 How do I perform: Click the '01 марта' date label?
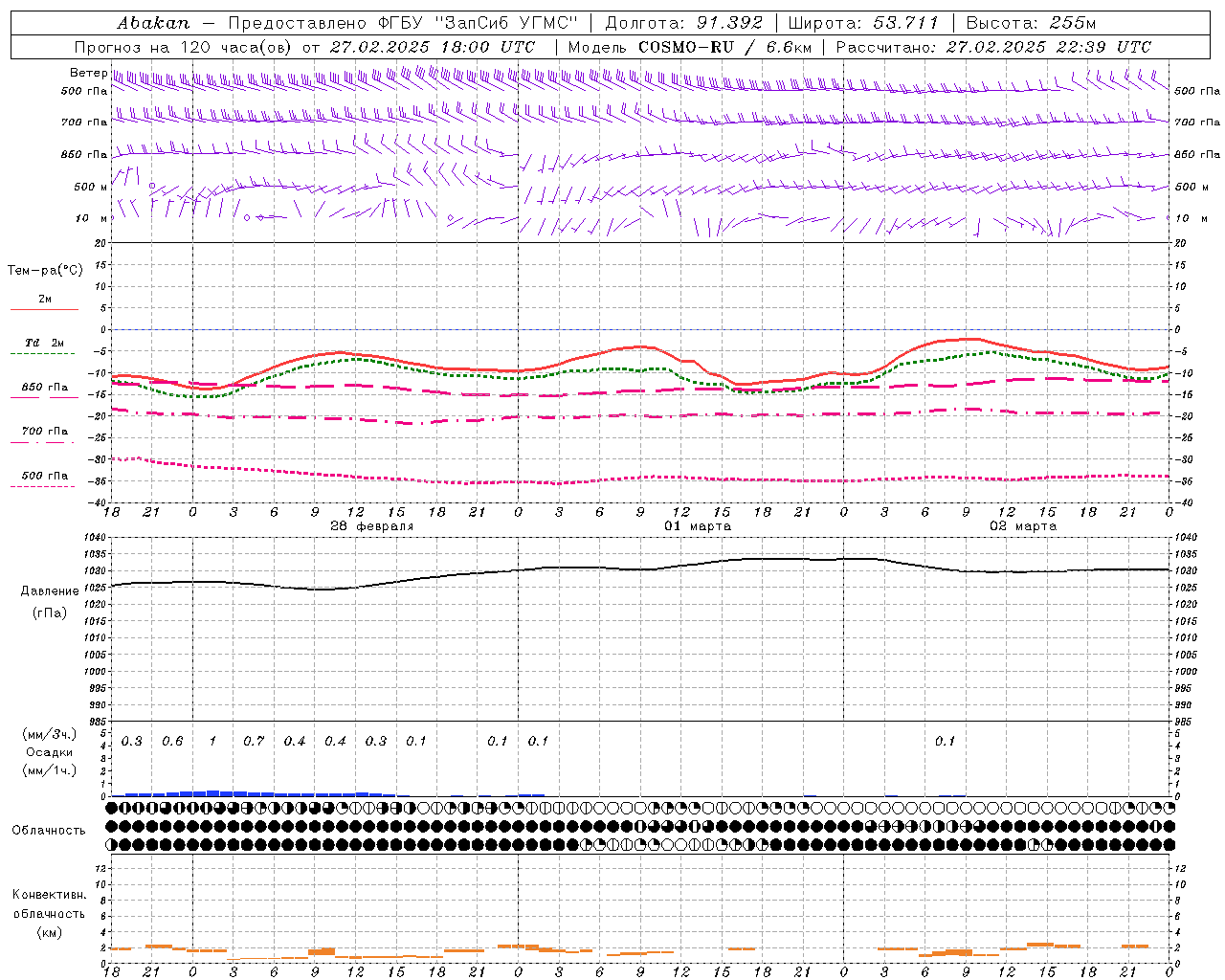click(x=698, y=526)
